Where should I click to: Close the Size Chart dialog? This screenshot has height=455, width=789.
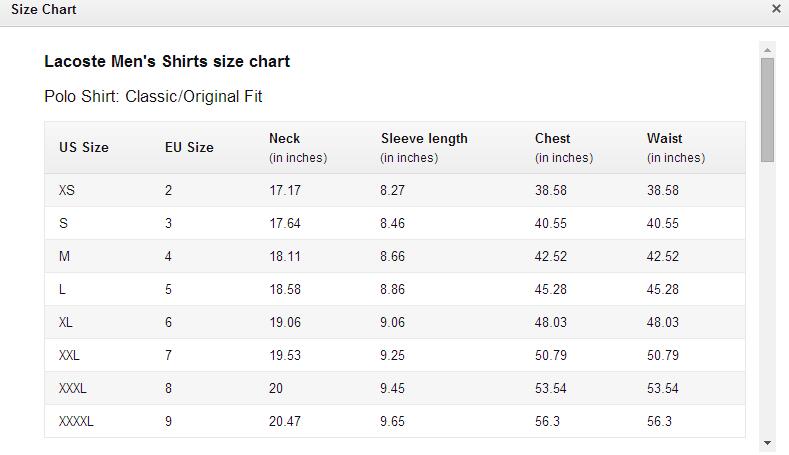pos(776,9)
